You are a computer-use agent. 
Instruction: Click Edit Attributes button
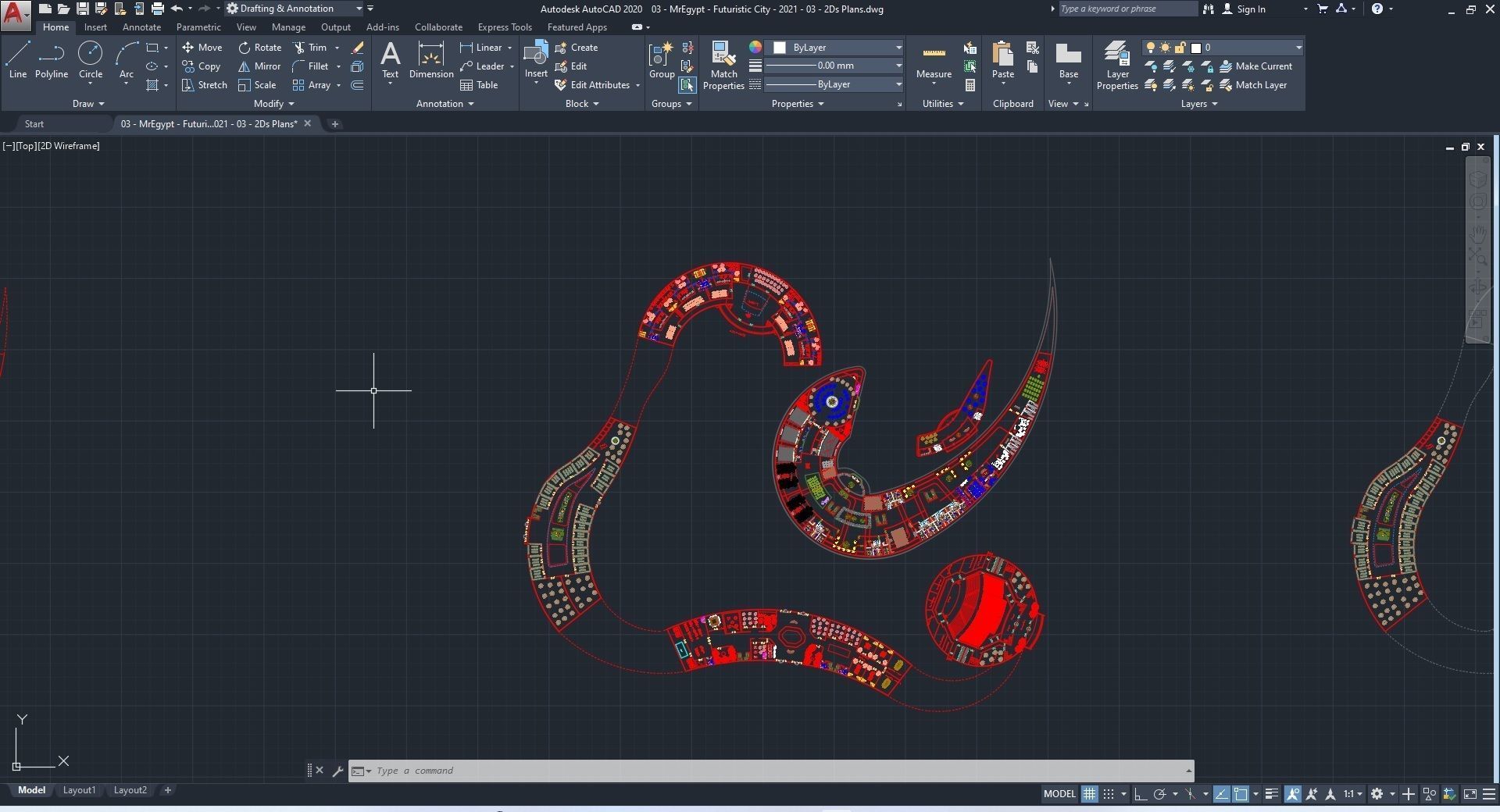(592, 85)
